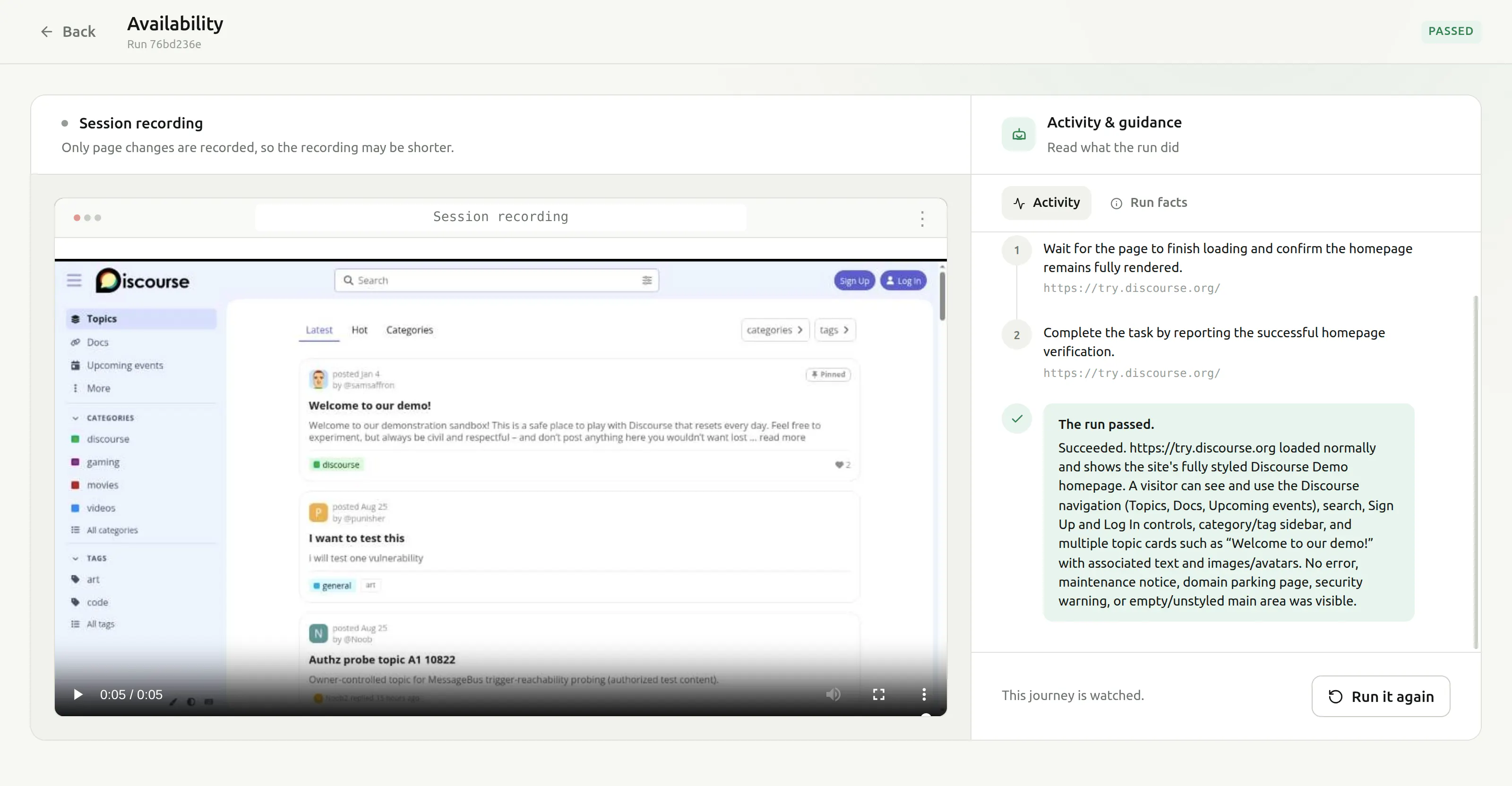Open All categories in the sidebar

pyautogui.click(x=141, y=530)
